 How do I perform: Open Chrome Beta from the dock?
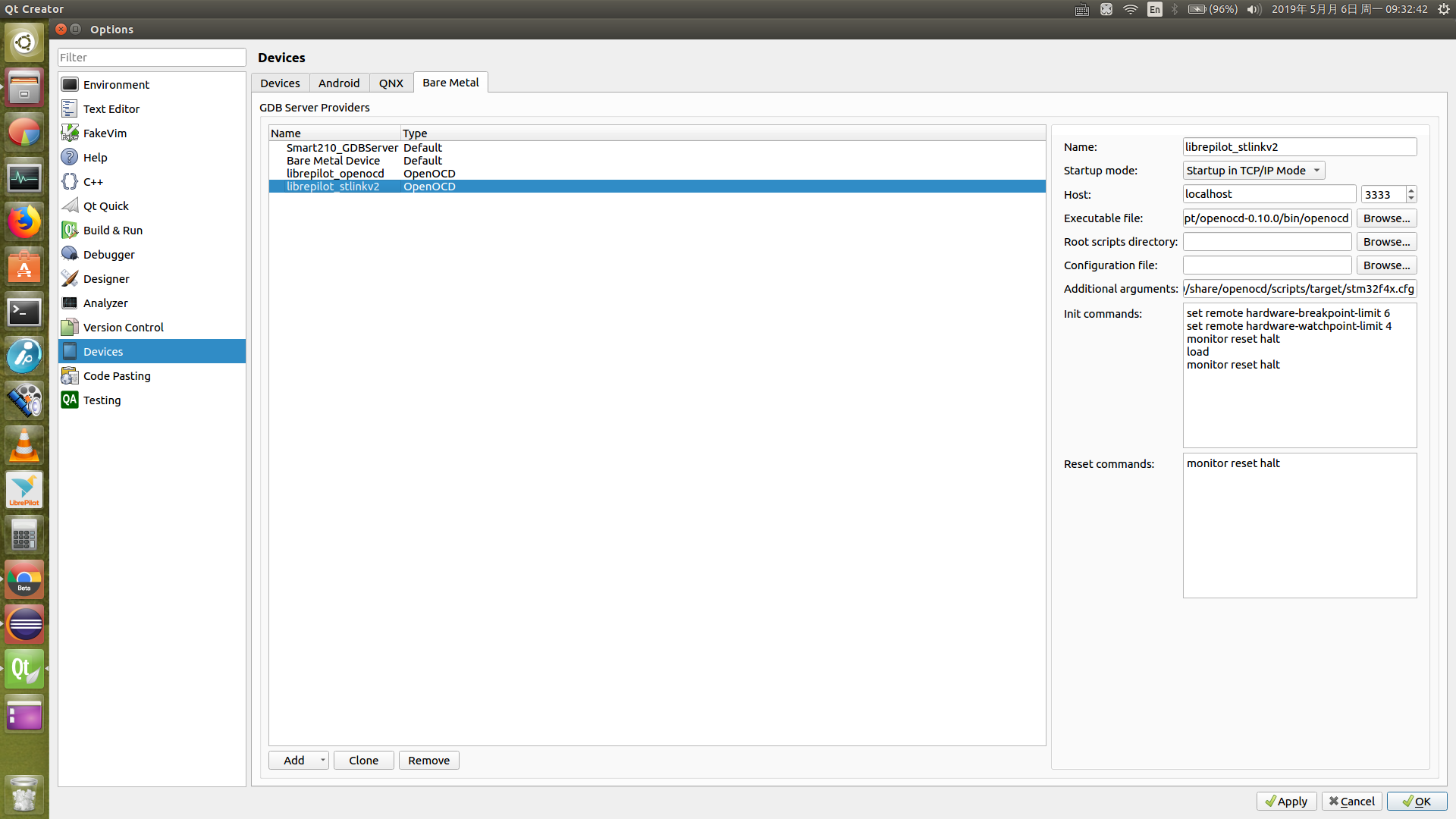click(x=24, y=579)
